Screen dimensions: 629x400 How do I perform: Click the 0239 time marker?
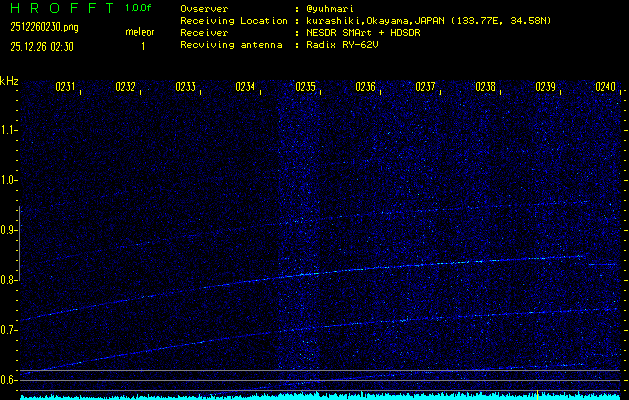(545, 88)
